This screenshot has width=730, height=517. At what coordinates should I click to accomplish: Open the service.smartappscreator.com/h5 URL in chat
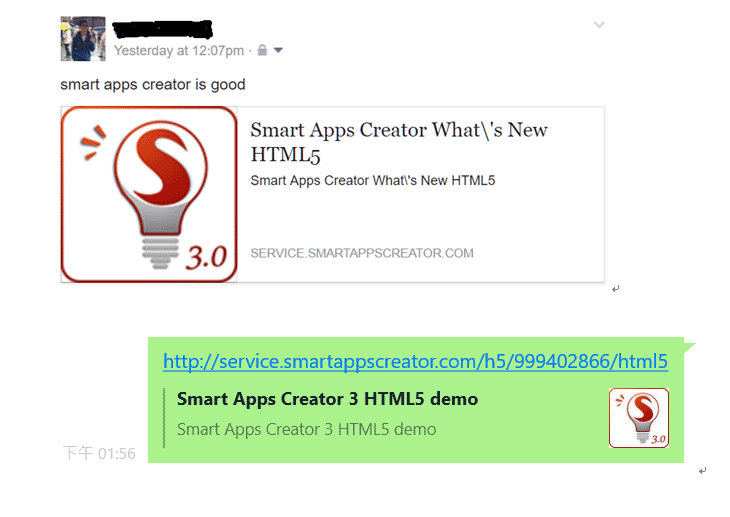coord(415,361)
